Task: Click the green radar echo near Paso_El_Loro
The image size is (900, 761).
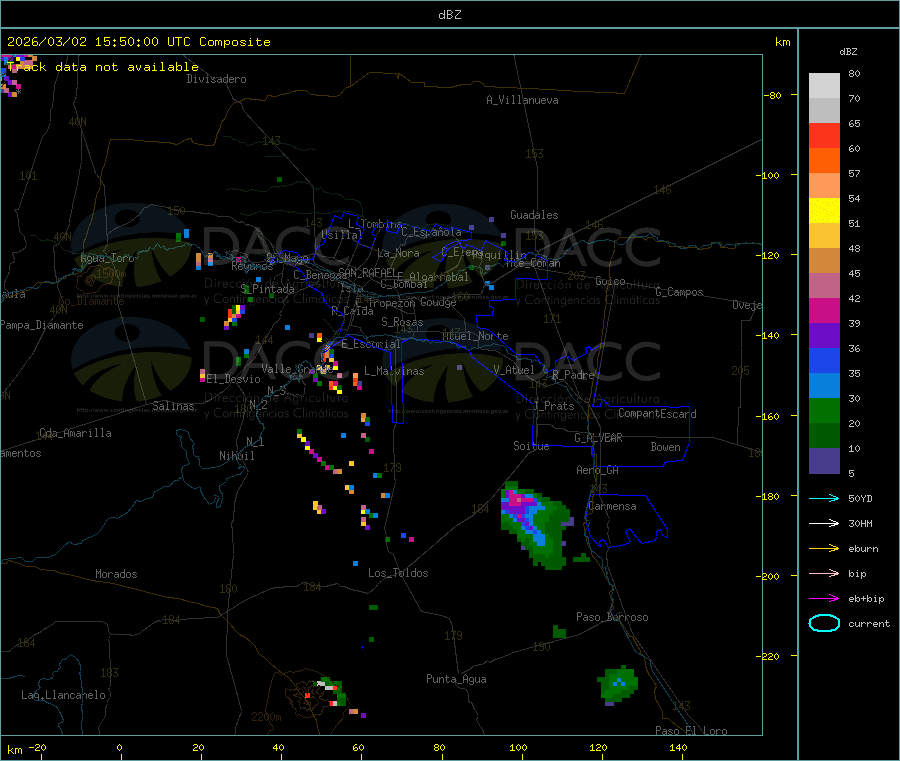Action: [x=618, y=685]
